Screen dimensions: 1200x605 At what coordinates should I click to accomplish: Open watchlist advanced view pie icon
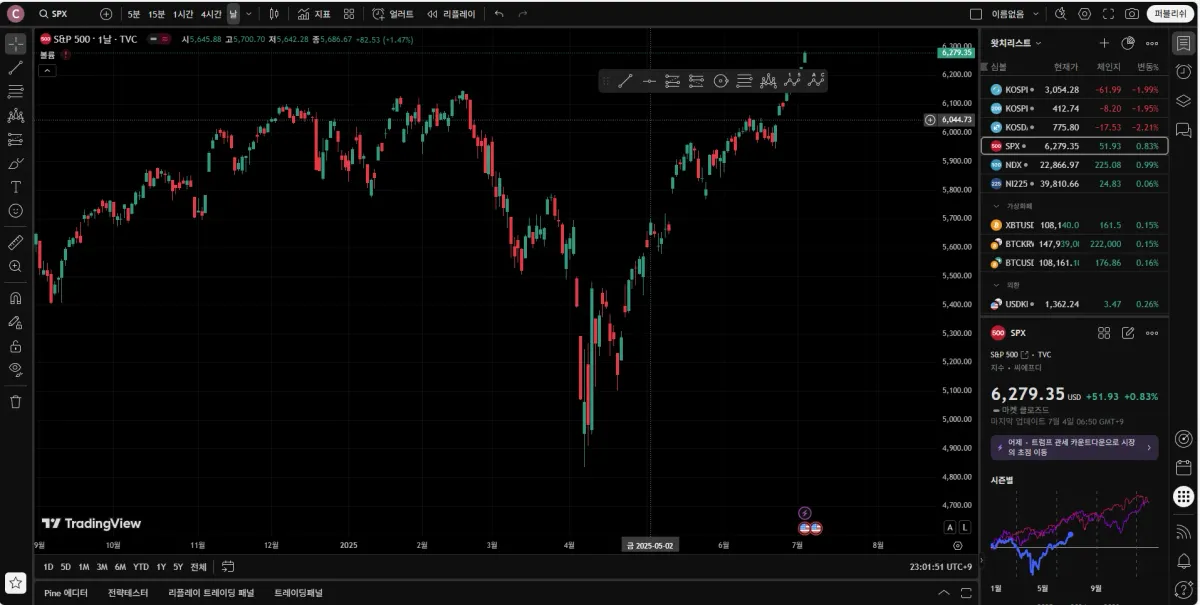tap(1128, 43)
